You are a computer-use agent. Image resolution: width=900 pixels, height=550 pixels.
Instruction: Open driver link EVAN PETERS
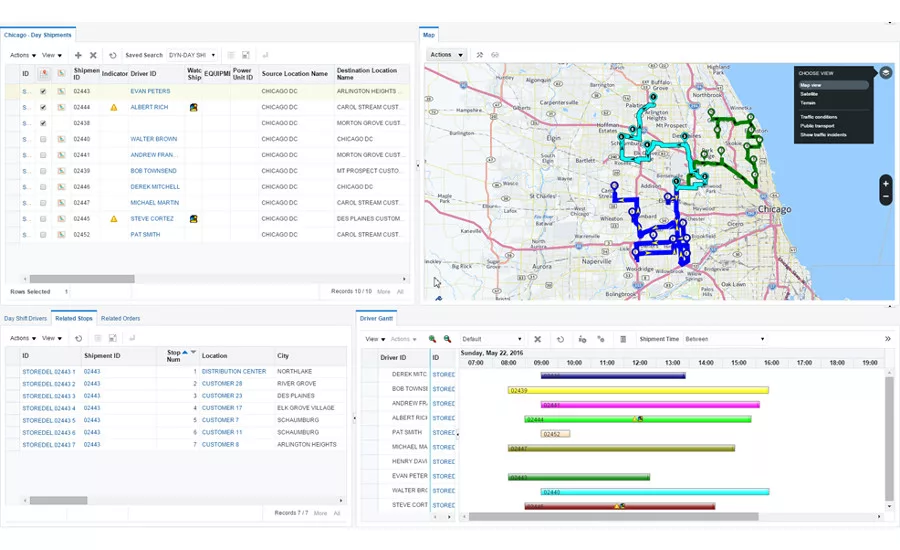click(x=150, y=91)
